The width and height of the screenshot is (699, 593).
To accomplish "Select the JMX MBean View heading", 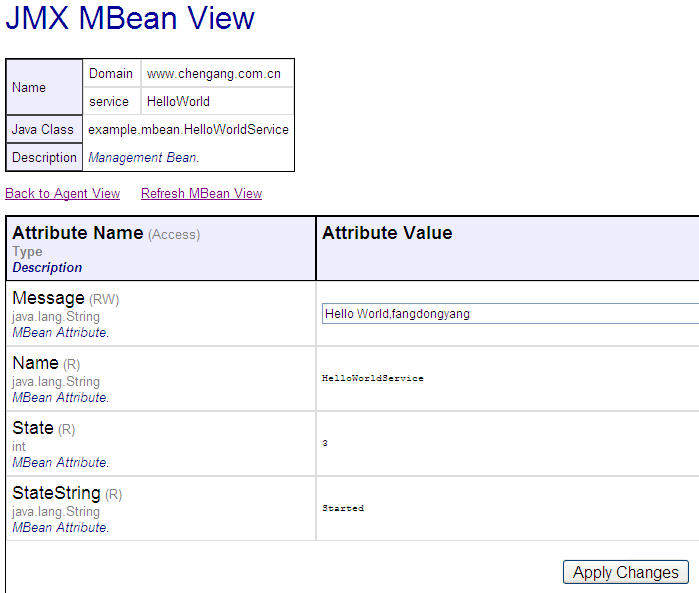I will click(130, 18).
